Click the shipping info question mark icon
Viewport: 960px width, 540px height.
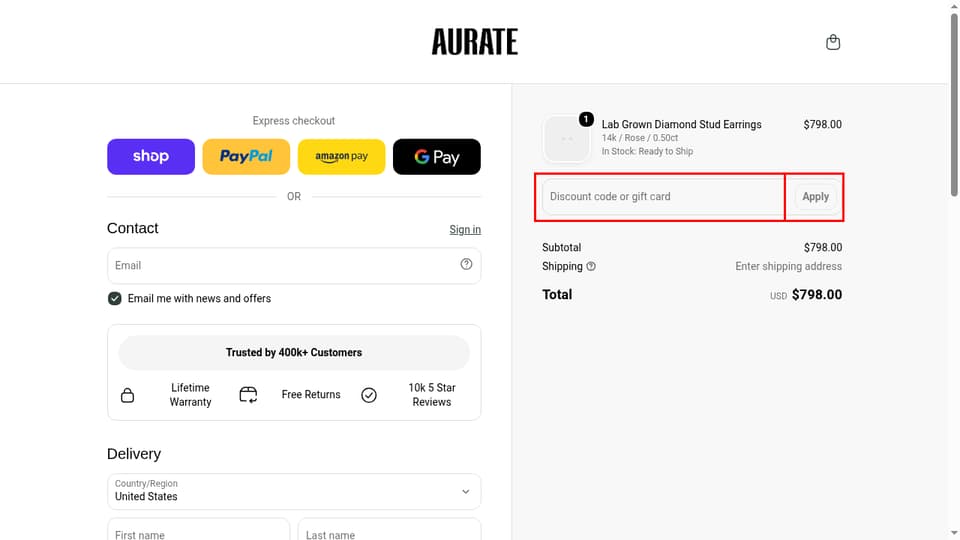pos(591,266)
